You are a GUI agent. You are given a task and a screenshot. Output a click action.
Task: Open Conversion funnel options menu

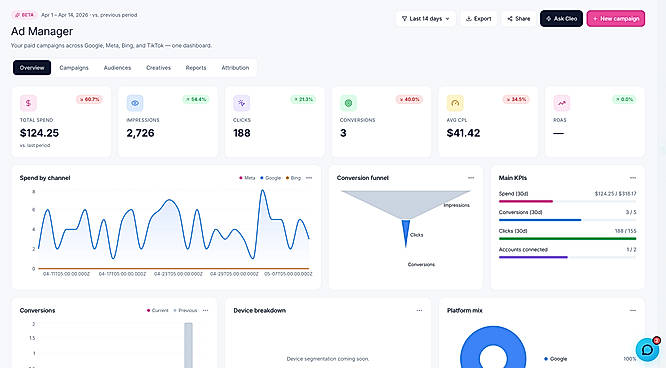coord(471,178)
